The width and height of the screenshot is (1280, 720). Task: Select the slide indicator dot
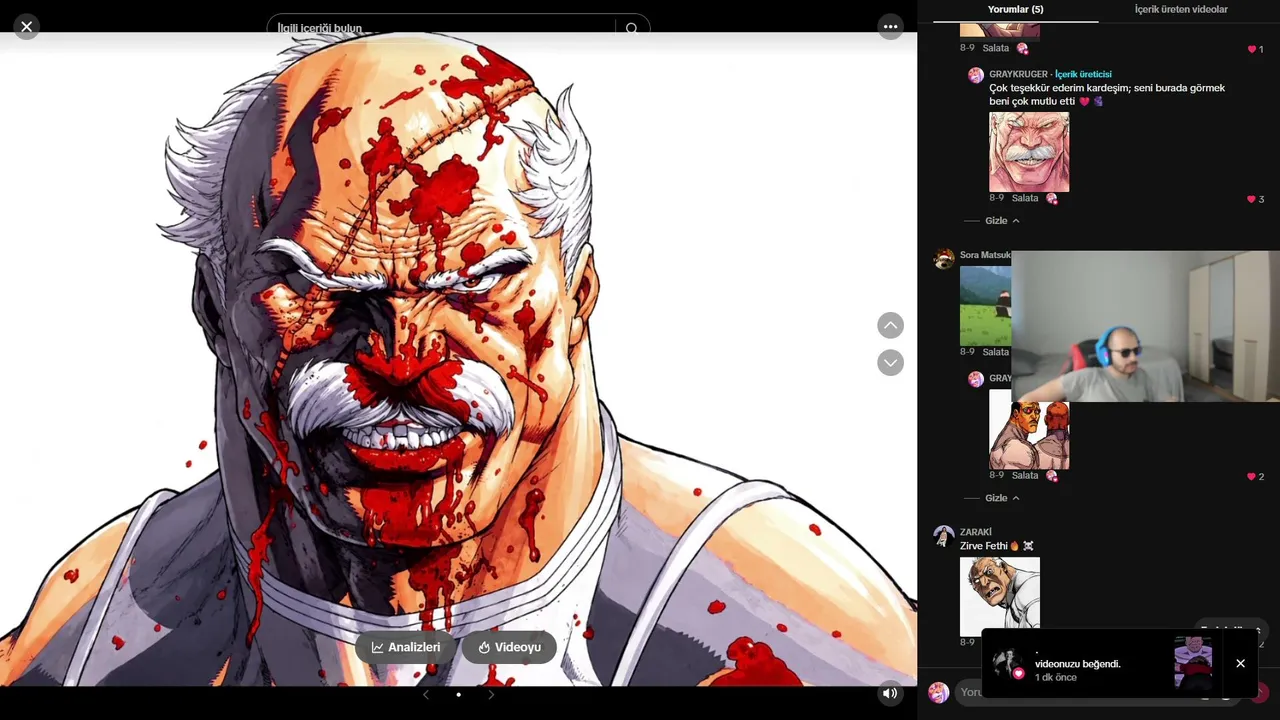[x=458, y=694]
